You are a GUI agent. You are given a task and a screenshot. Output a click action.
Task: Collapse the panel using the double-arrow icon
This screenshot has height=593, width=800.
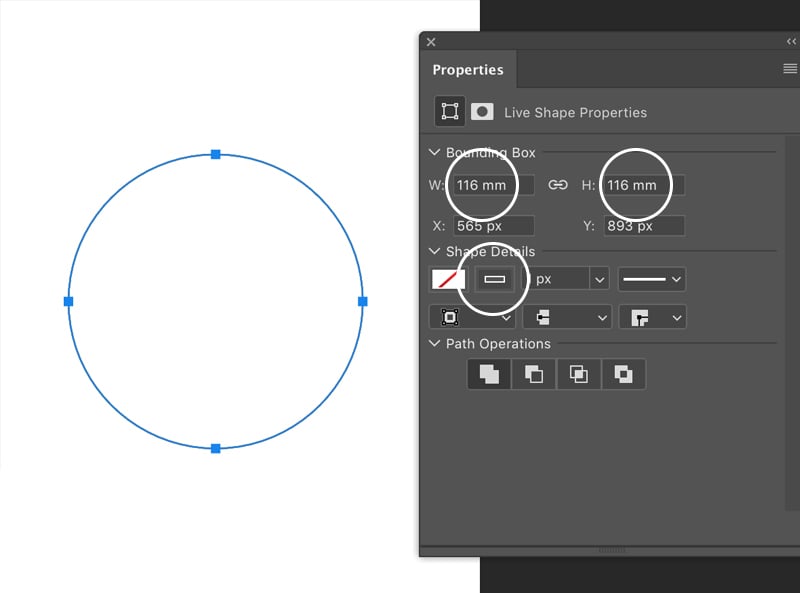click(x=791, y=41)
